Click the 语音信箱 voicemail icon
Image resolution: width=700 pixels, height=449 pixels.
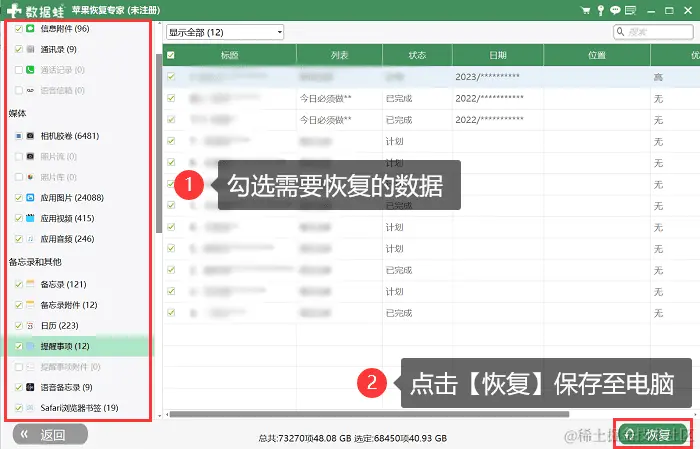pos(30,90)
